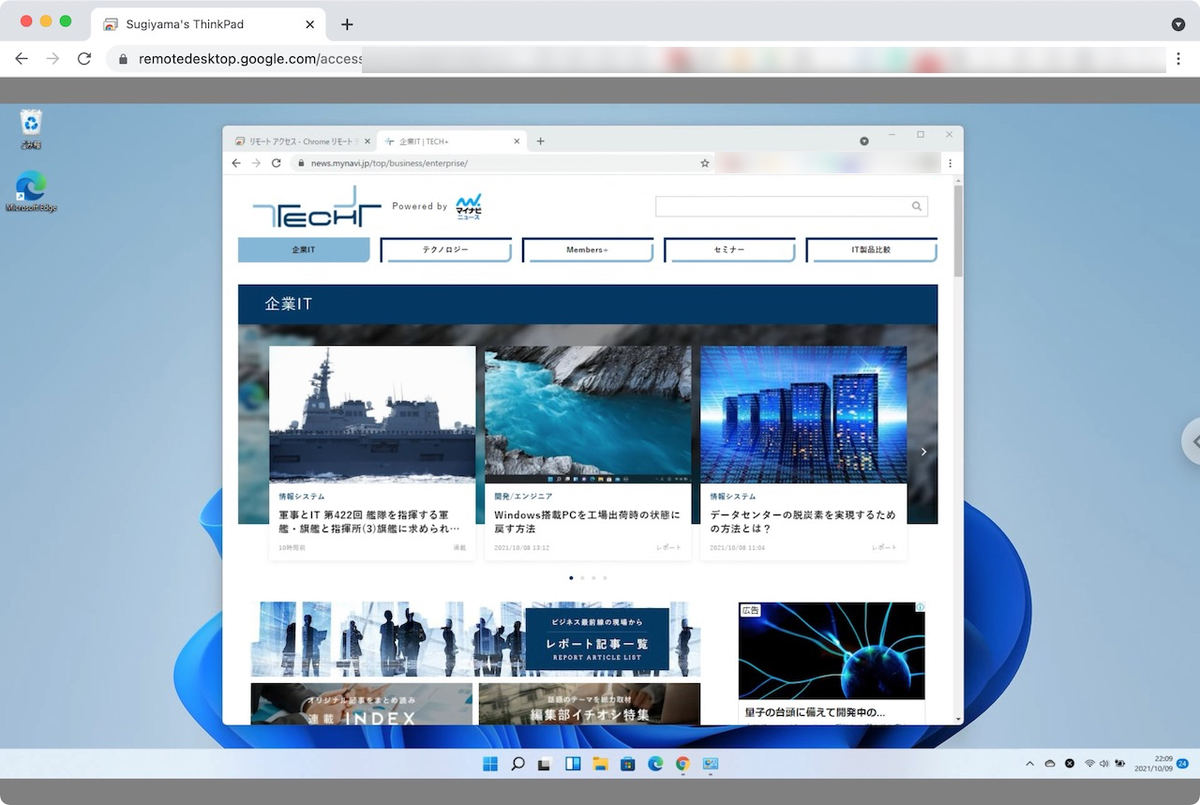Open the volume speaker tray icon
The height and width of the screenshot is (805, 1200).
(1103, 764)
